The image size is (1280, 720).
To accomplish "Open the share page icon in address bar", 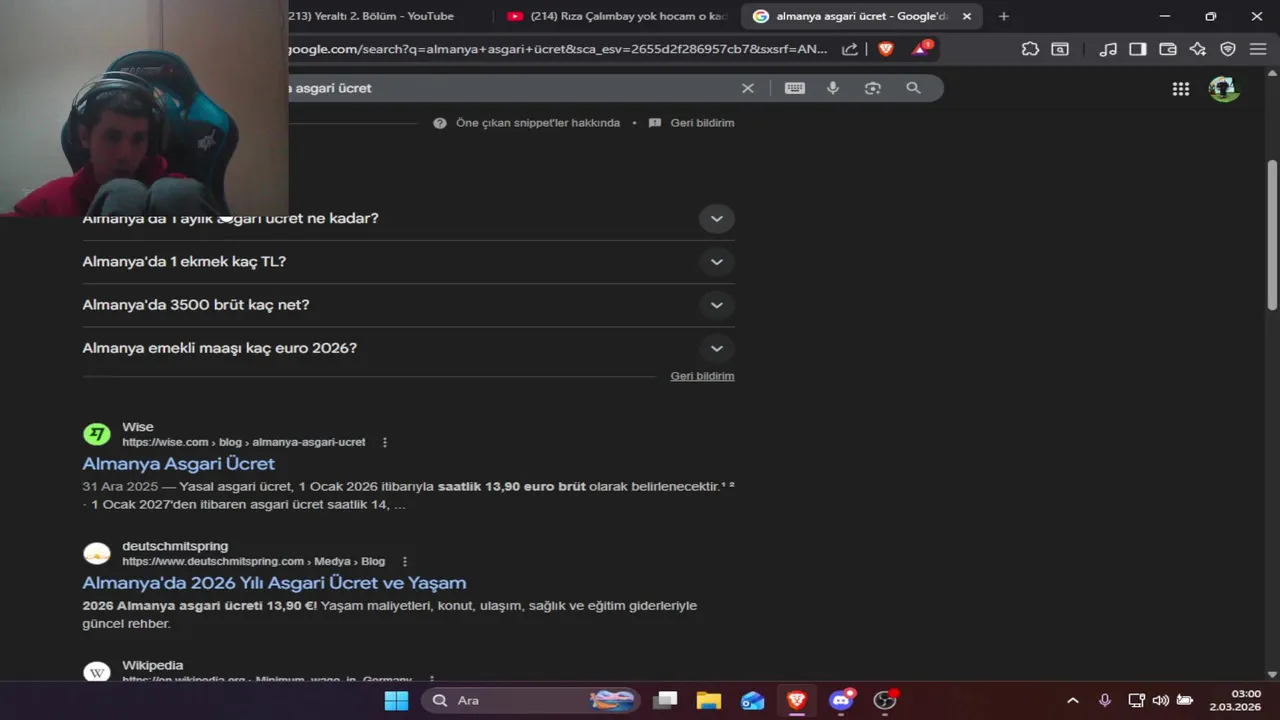I will tap(850, 49).
